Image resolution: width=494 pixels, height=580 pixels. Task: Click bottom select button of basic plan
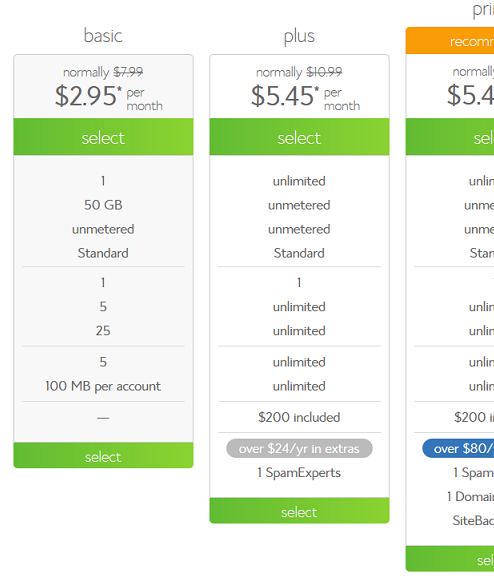(x=103, y=455)
